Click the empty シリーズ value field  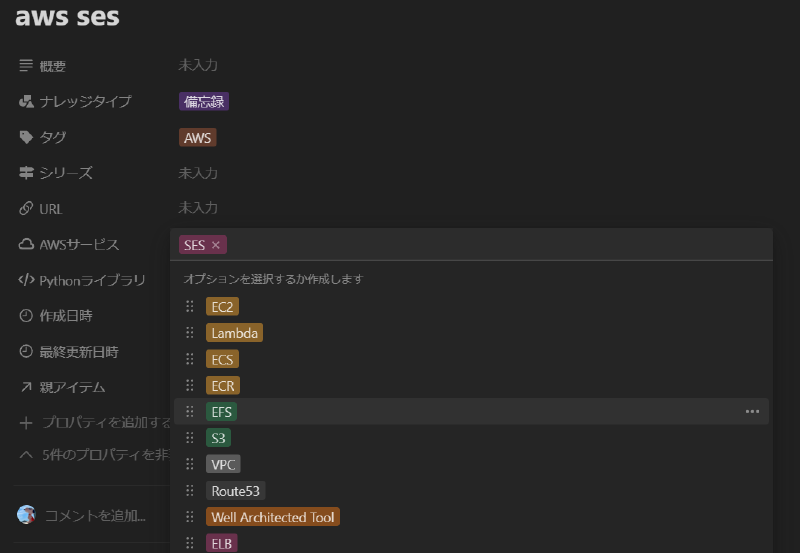pos(198,173)
